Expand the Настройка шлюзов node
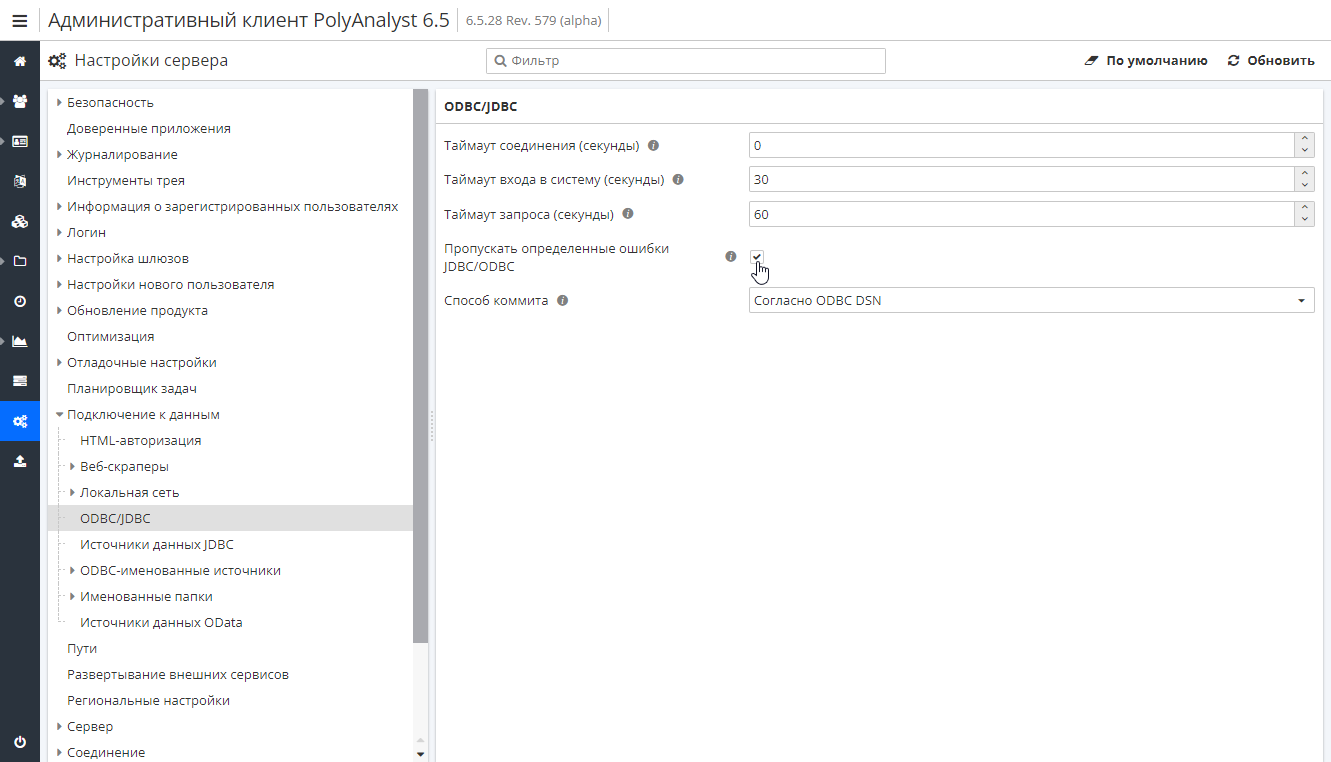 pos(60,258)
